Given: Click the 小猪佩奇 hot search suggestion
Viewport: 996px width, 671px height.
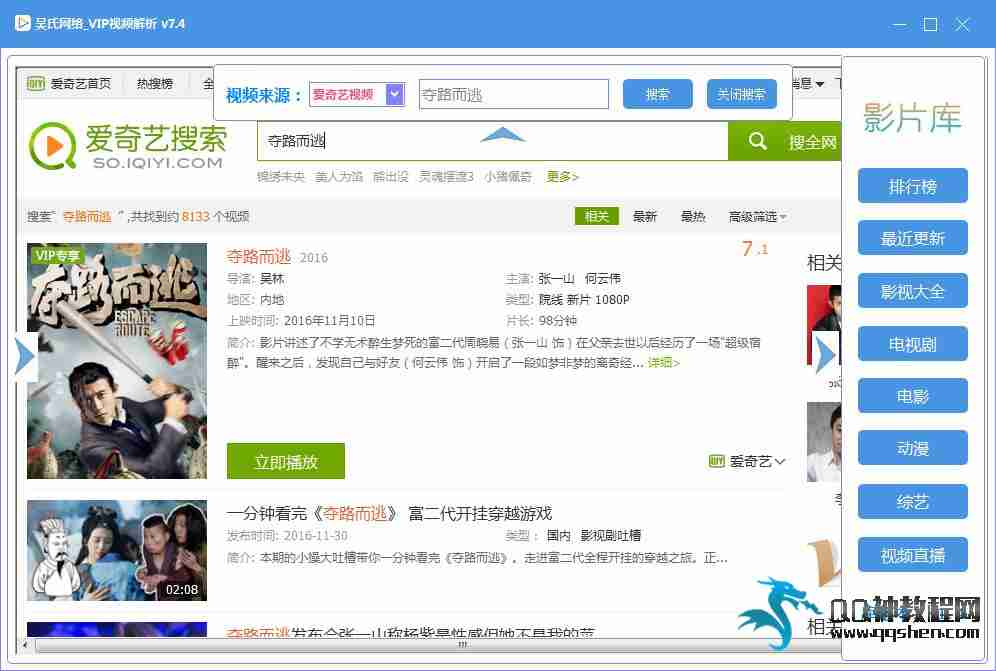Looking at the screenshot, I should click(x=508, y=177).
